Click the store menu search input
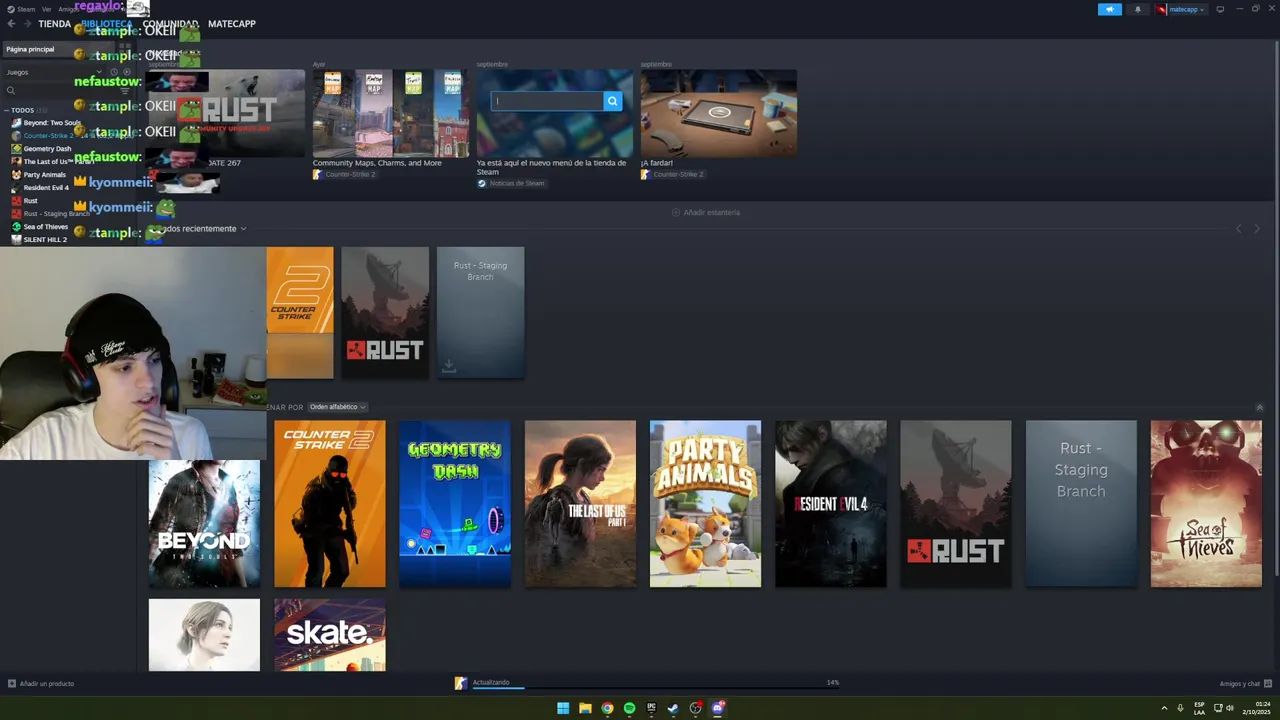1280x720 pixels. coord(547,101)
